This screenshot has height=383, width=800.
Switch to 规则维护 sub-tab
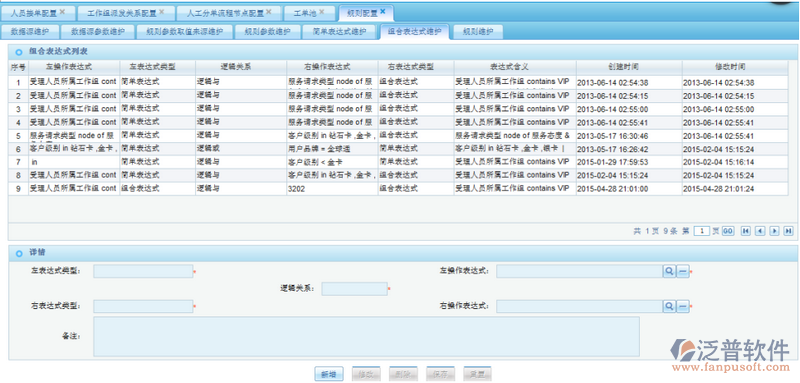(478, 32)
